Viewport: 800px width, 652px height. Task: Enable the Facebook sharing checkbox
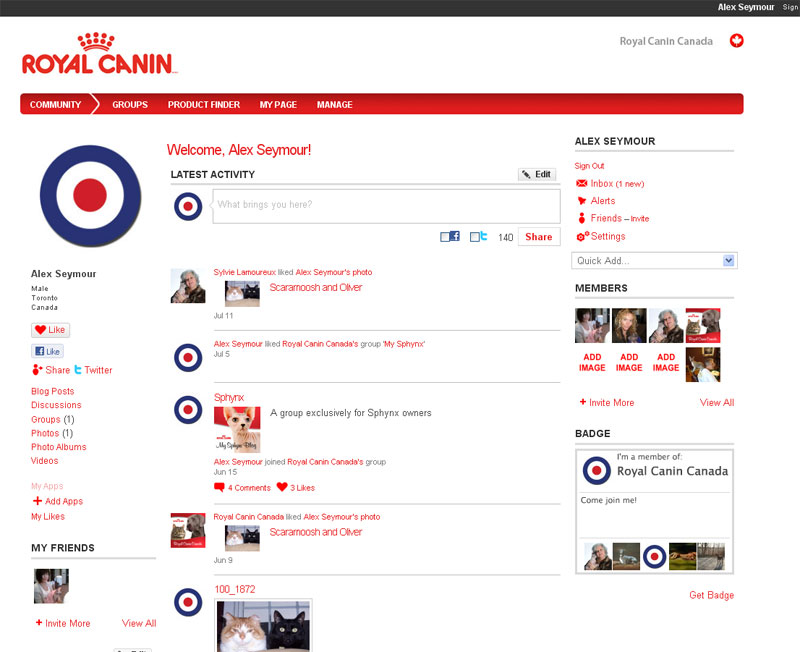445,237
